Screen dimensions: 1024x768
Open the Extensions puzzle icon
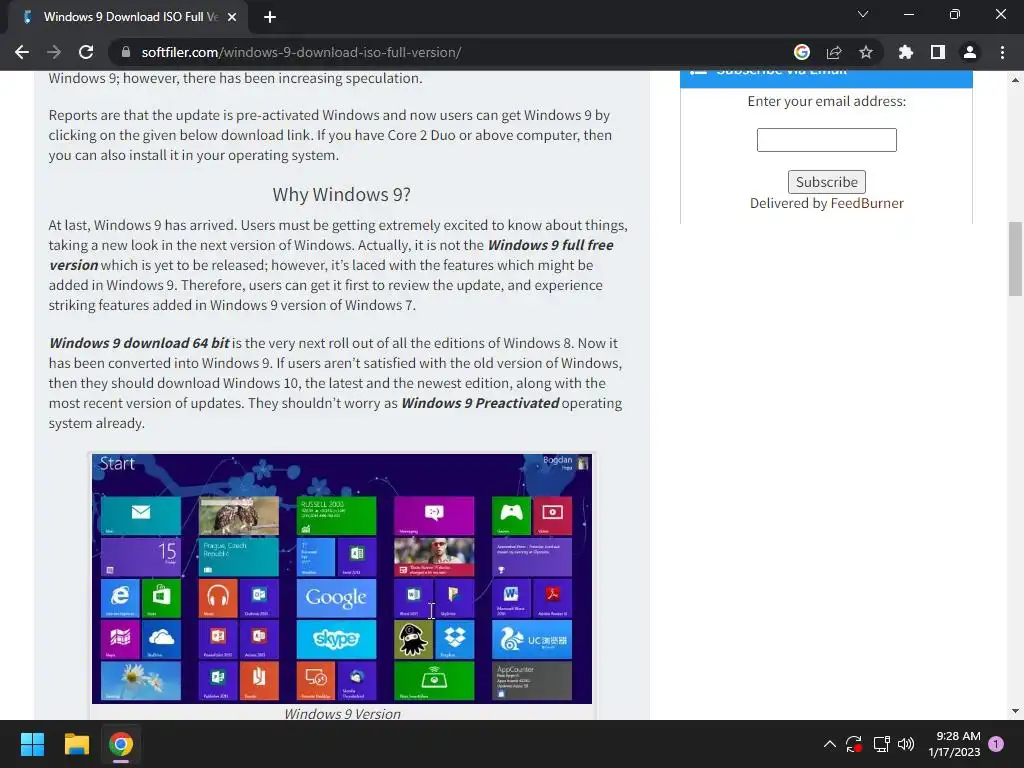point(906,52)
